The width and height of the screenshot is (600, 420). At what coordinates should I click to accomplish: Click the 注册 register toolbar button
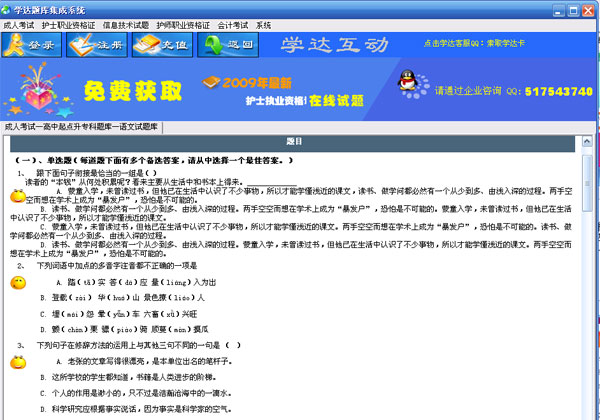coord(97,45)
